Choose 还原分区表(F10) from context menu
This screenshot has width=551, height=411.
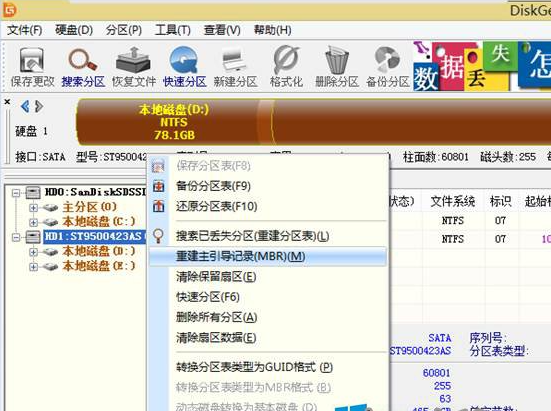click(x=268, y=206)
